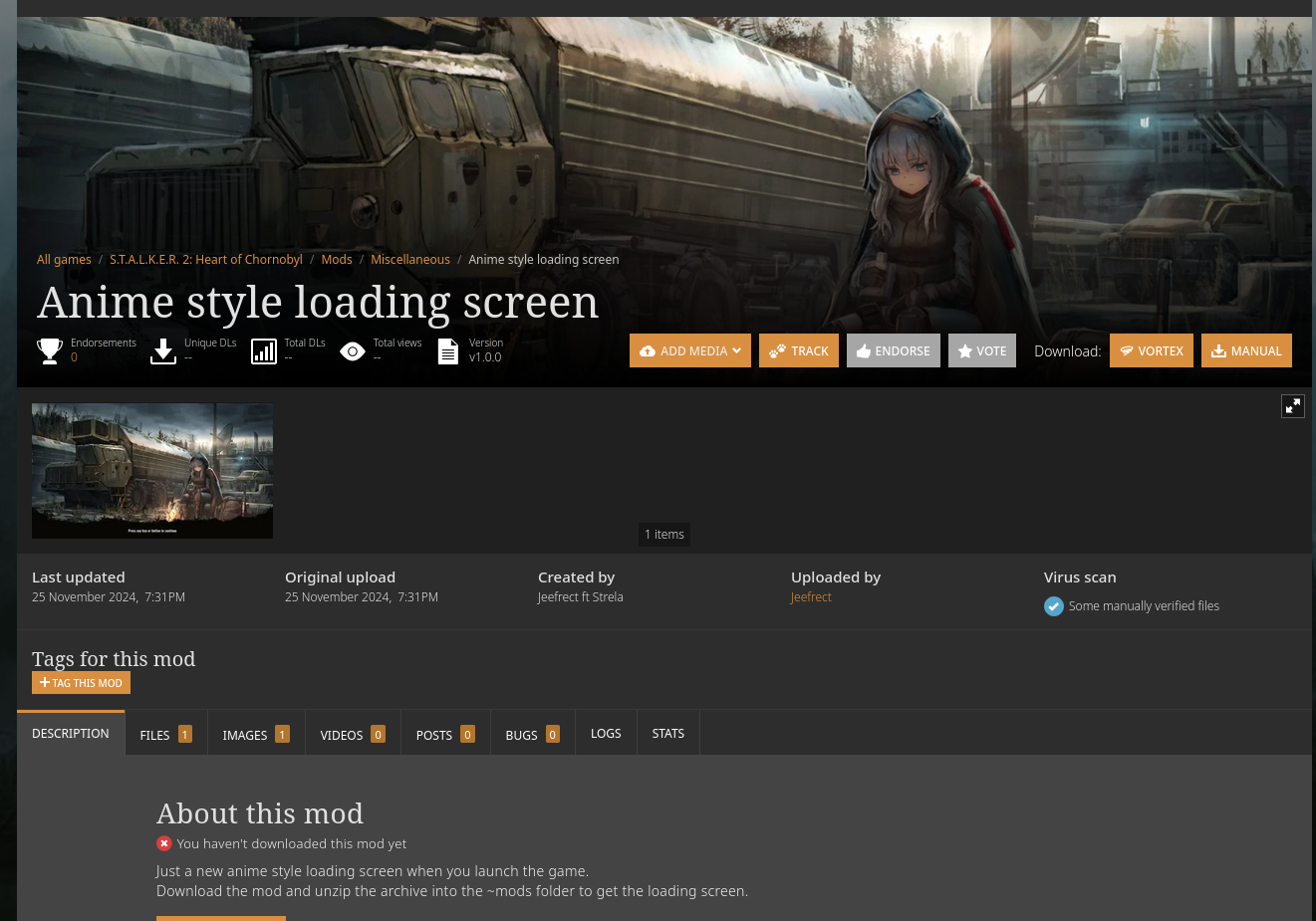This screenshot has width=1316, height=921.
Task: Click 'About this mod' heading
Action: tap(260, 813)
